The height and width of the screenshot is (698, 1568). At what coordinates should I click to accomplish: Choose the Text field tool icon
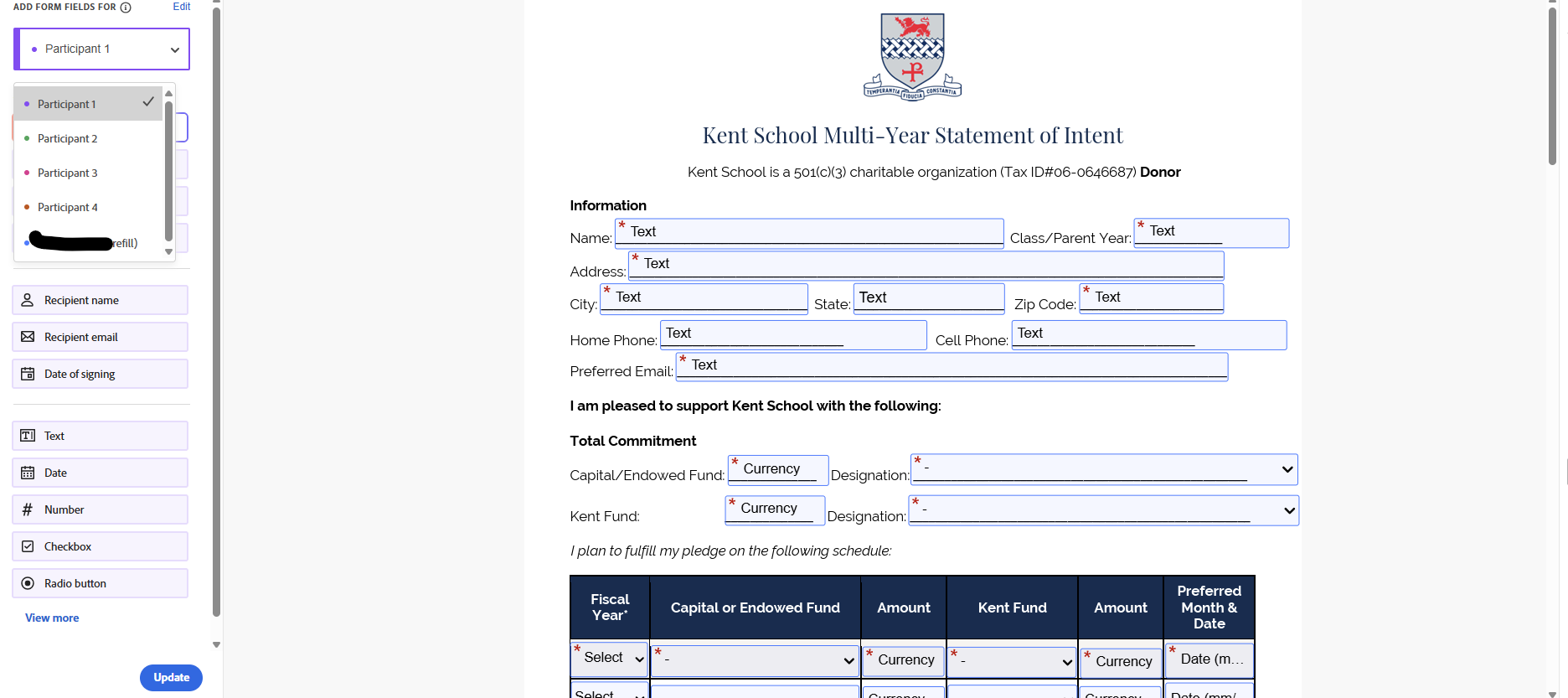coord(28,436)
